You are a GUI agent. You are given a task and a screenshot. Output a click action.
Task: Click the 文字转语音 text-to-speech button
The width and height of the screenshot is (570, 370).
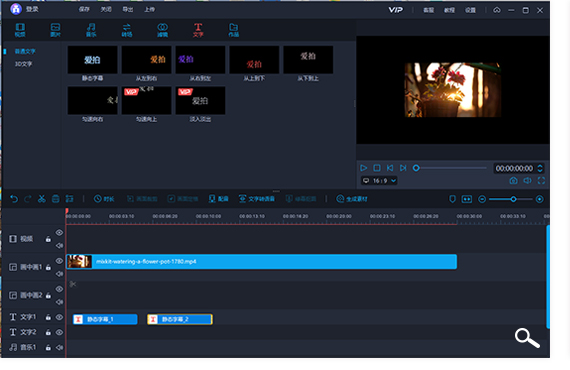257,199
